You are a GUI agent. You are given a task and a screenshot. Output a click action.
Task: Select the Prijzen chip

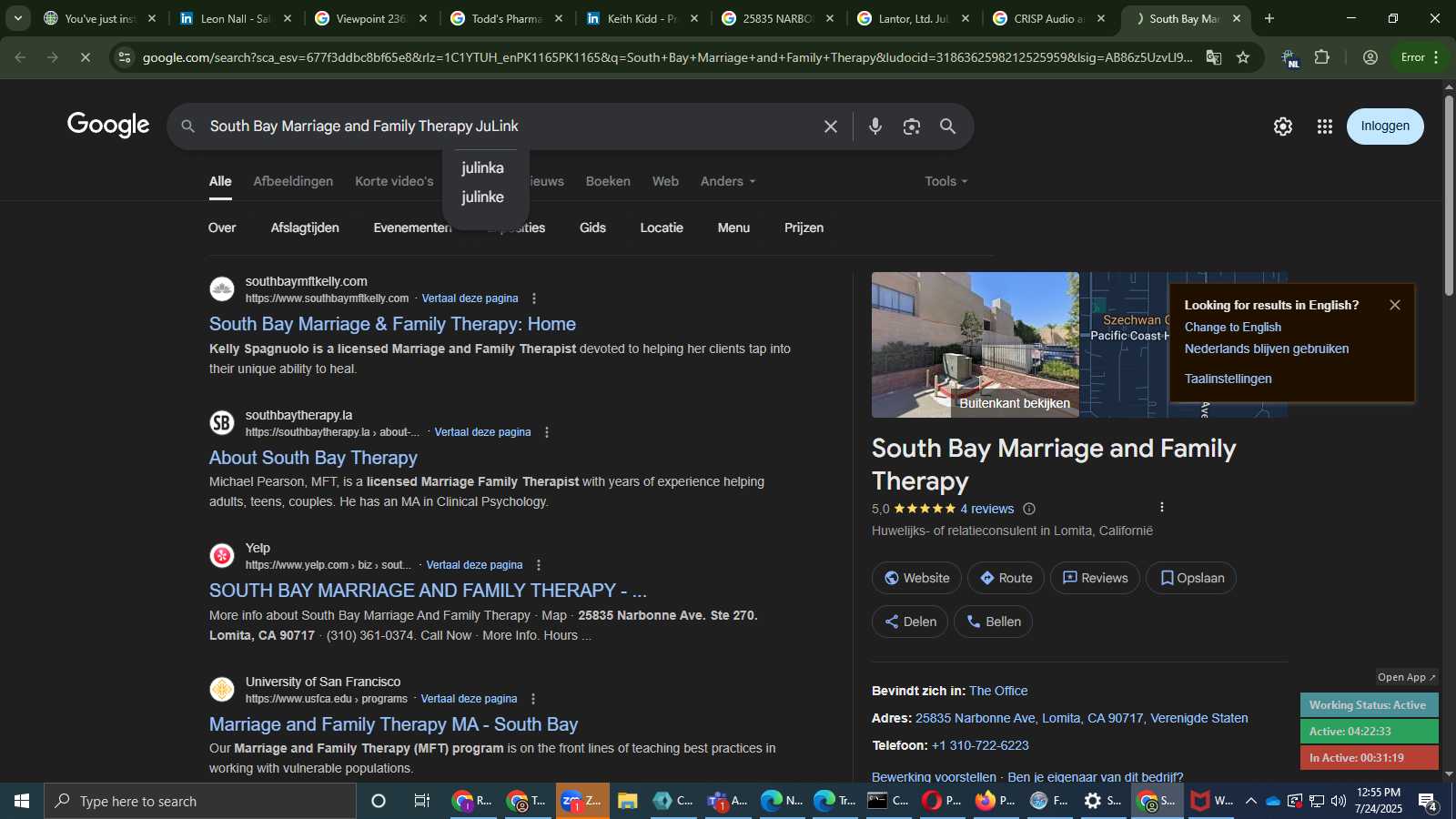804,227
